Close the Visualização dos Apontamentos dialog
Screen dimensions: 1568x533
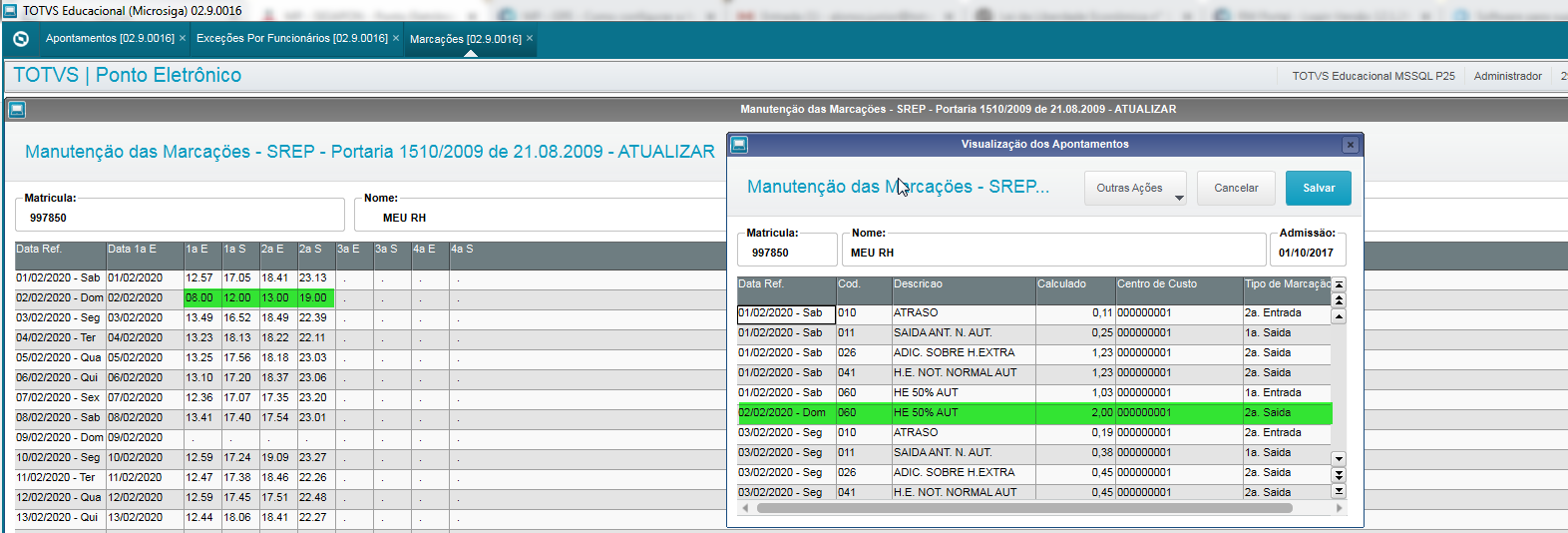point(1351,145)
